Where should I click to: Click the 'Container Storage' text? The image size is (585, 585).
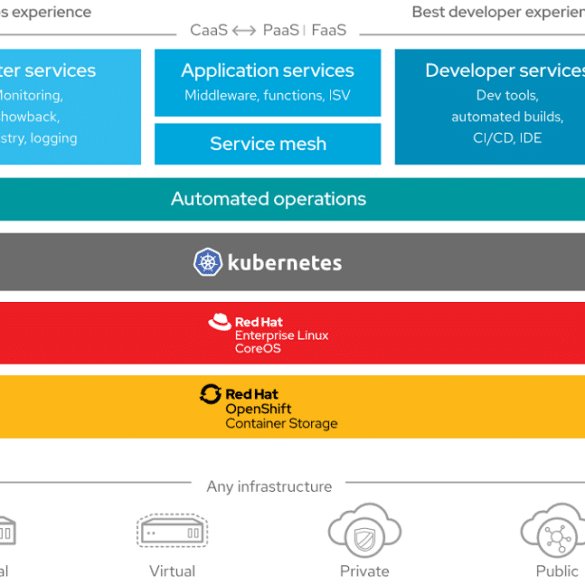[x=282, y=424]
